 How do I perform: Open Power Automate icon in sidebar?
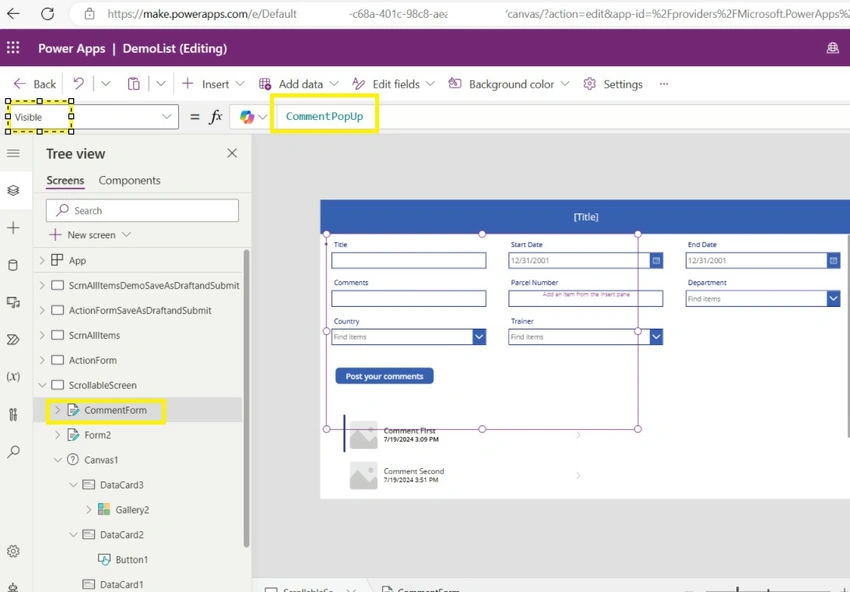tap(14, 340)
